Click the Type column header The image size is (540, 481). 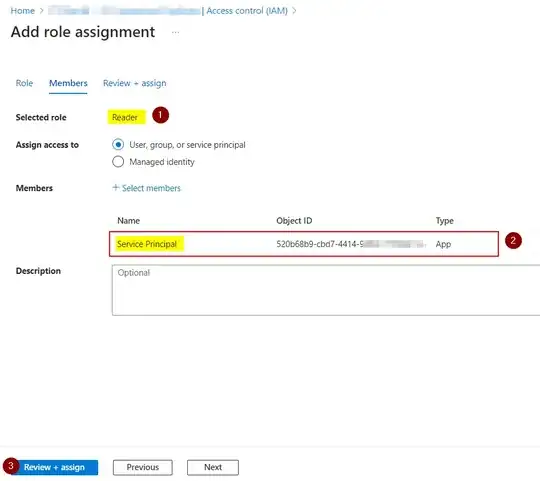pos(445,220)
